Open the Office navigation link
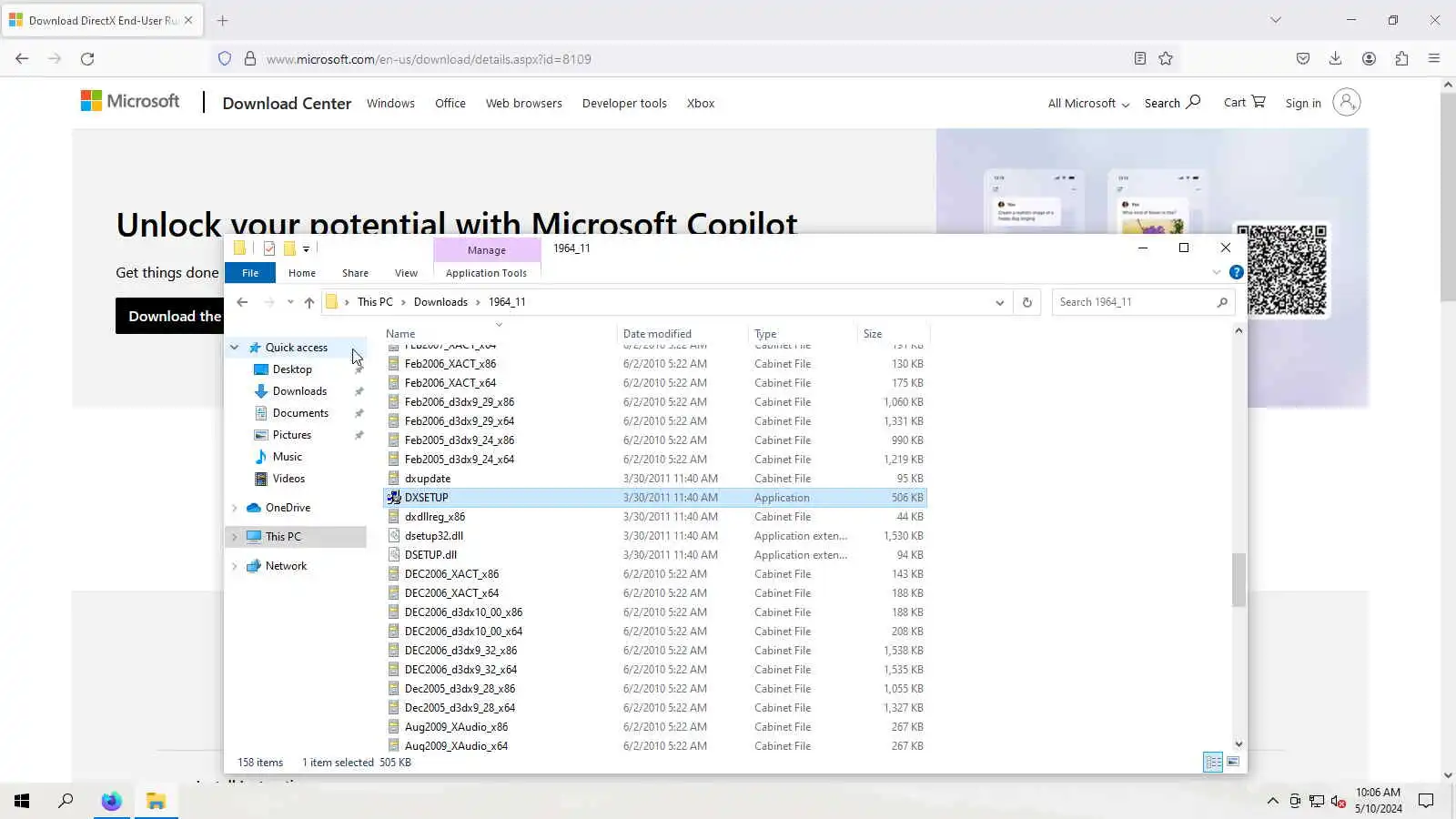 click(450, 103)
